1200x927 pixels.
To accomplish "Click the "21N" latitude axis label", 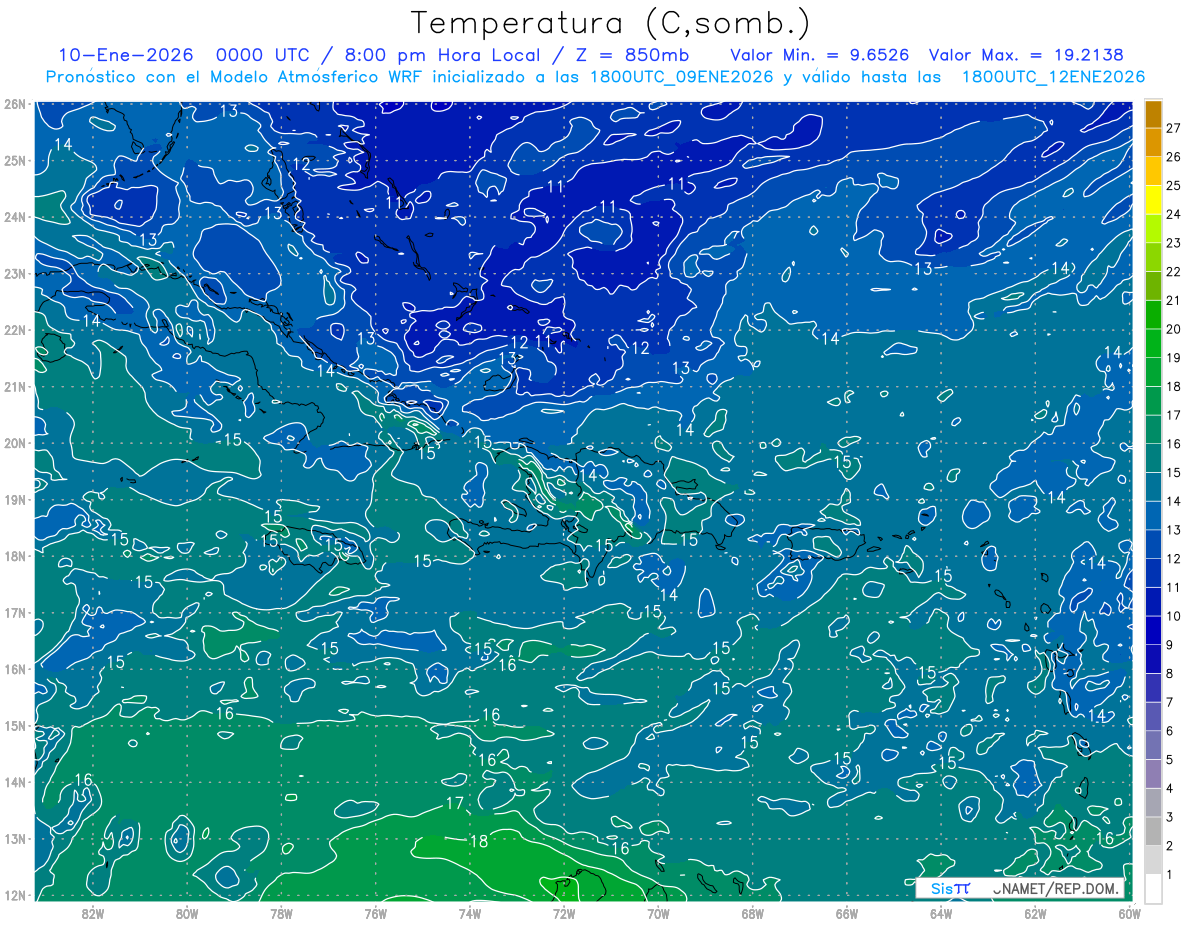I will click(x=14, y=386).
